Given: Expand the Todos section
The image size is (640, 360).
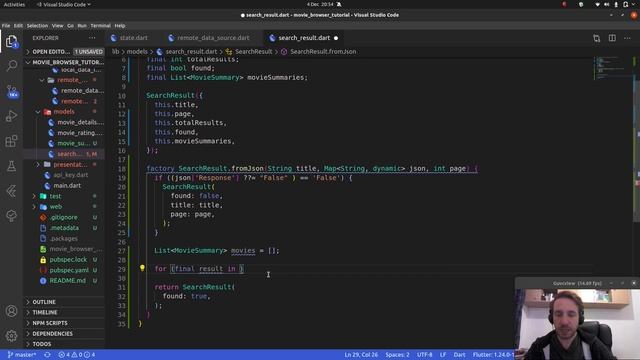Looking at the screenshot, I should click(64, 344).
